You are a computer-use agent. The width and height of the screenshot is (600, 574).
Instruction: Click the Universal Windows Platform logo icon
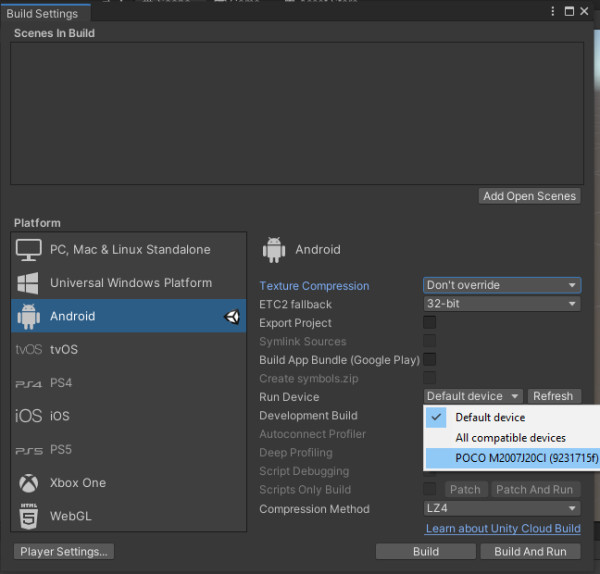point(28,283)
